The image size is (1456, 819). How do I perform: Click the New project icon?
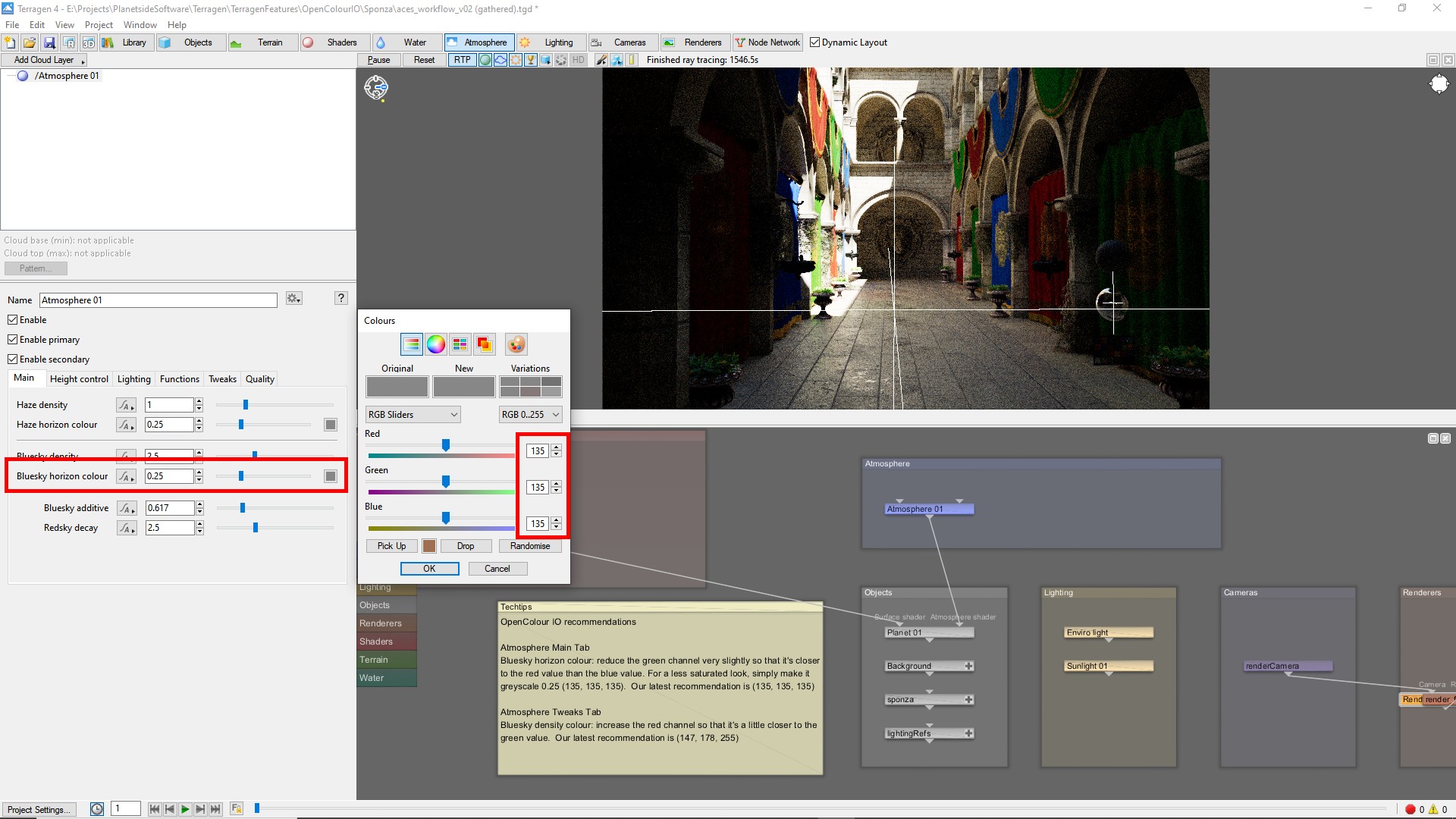coord(11,42)
